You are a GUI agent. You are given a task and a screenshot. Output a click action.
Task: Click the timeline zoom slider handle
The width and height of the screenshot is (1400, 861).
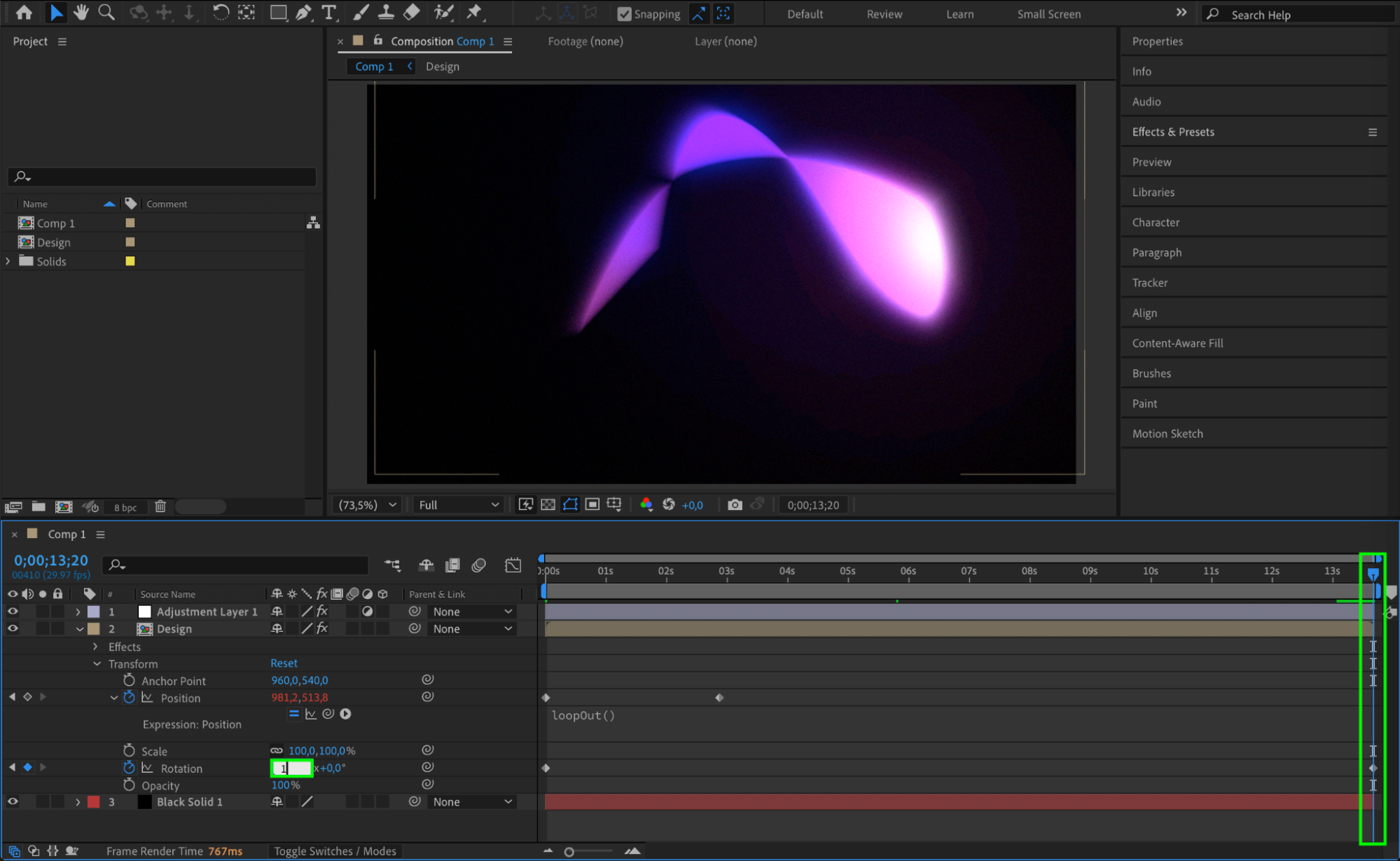569,852
